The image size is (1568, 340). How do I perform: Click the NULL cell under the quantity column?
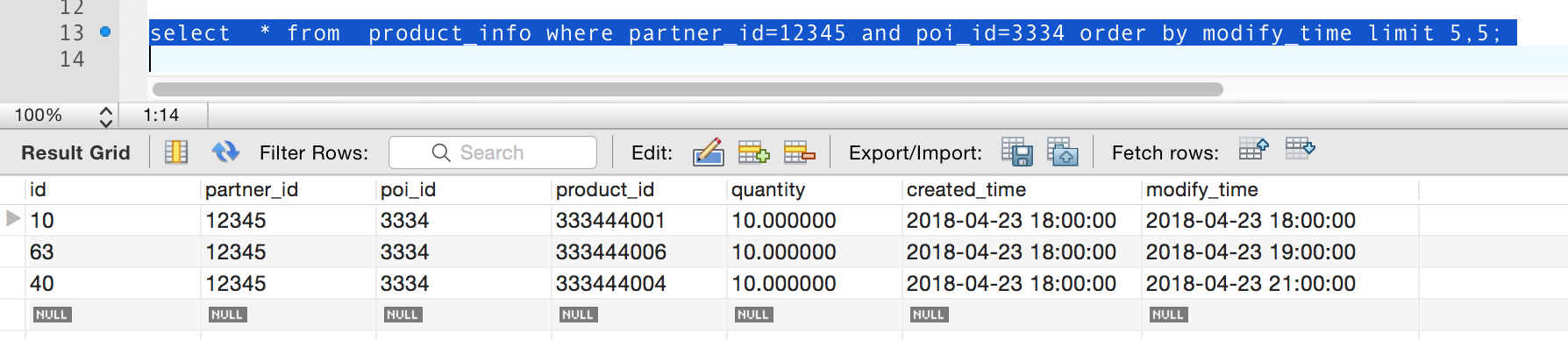753,315
